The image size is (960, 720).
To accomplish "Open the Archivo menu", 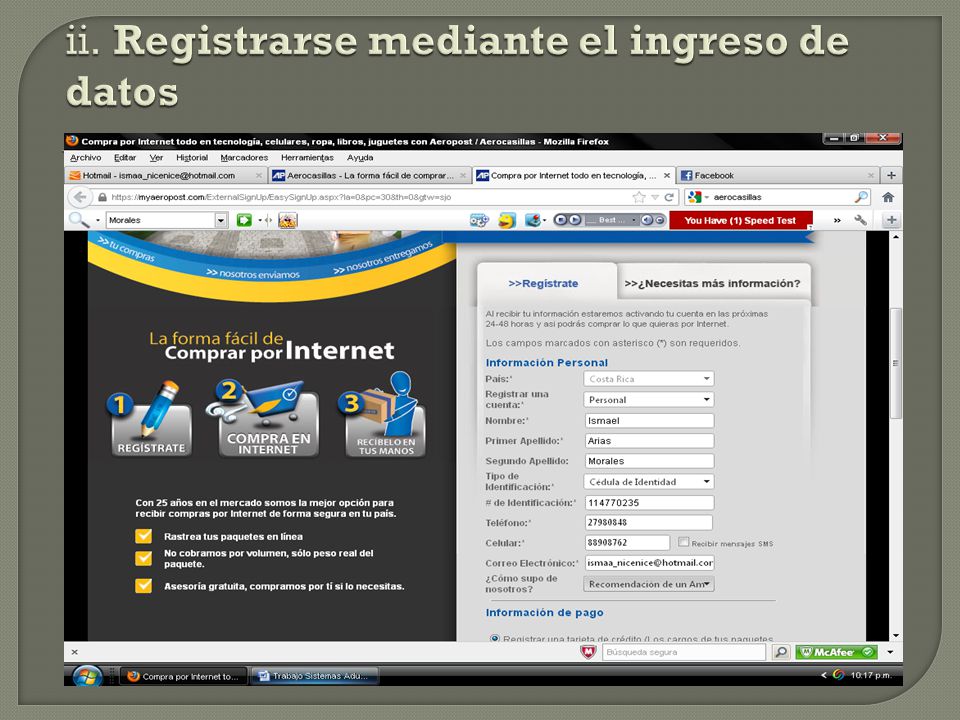I will coord(86,158).
